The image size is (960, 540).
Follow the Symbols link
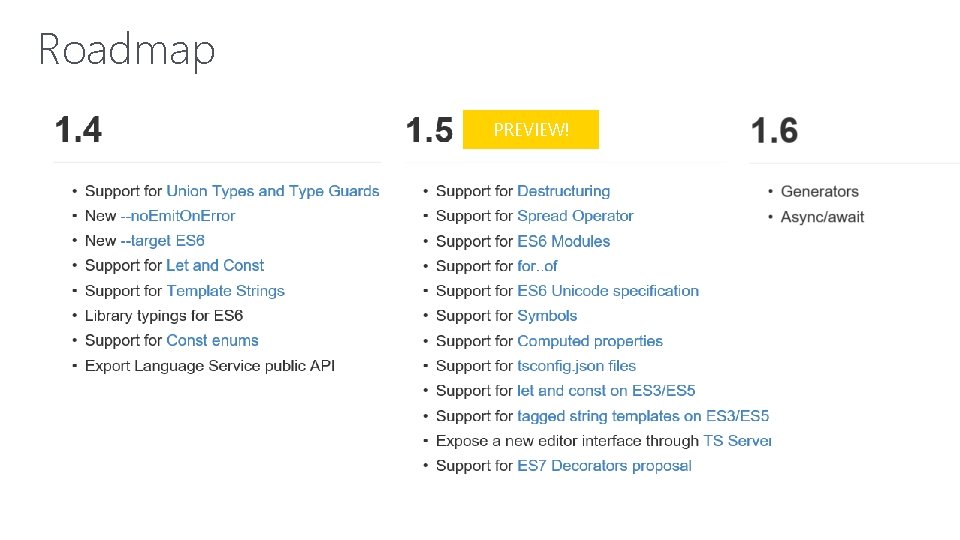547,316
